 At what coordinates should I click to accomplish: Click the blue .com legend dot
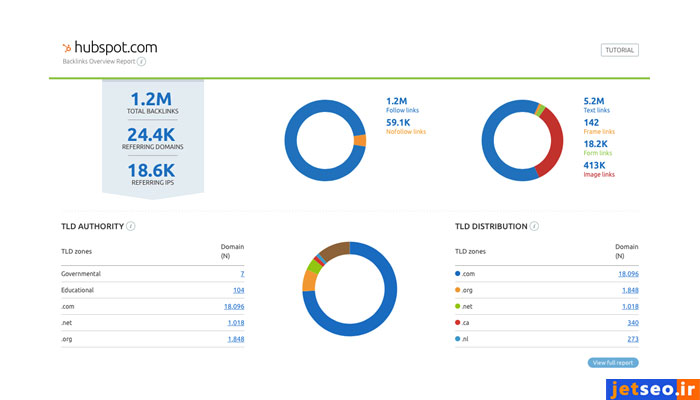[x=457, y=273]
